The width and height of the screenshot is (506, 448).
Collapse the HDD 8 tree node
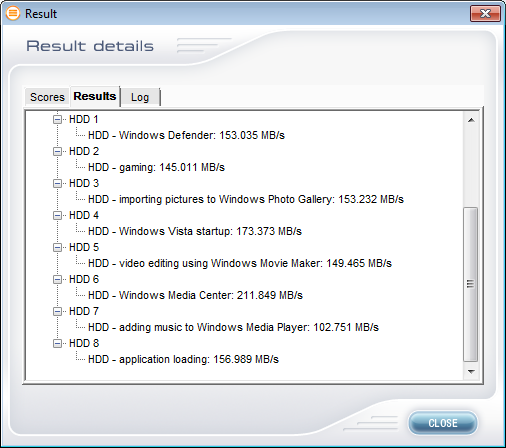pyautogui.click(x=57, y=343)
